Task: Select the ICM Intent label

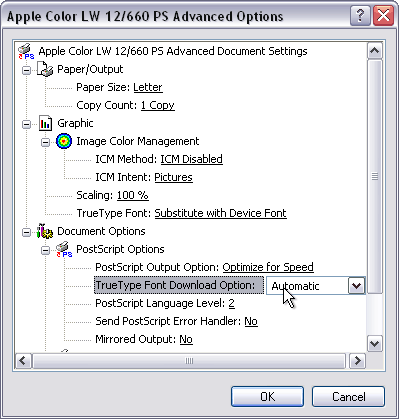Action: (x=123, y=177)
